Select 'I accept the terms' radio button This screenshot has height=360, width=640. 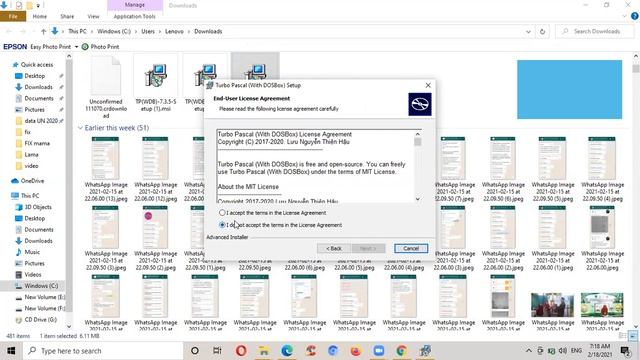pos(222,213)
